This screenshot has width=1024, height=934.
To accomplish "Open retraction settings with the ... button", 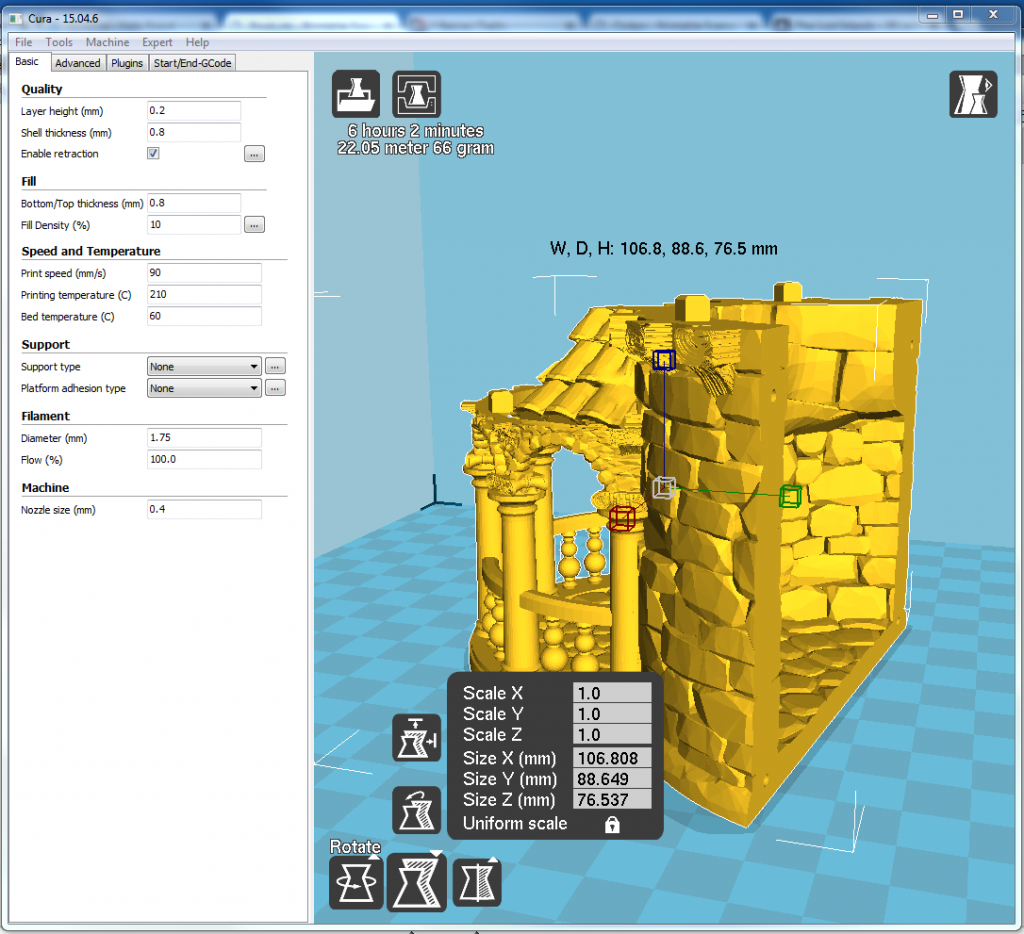I will tap(254, 154).
